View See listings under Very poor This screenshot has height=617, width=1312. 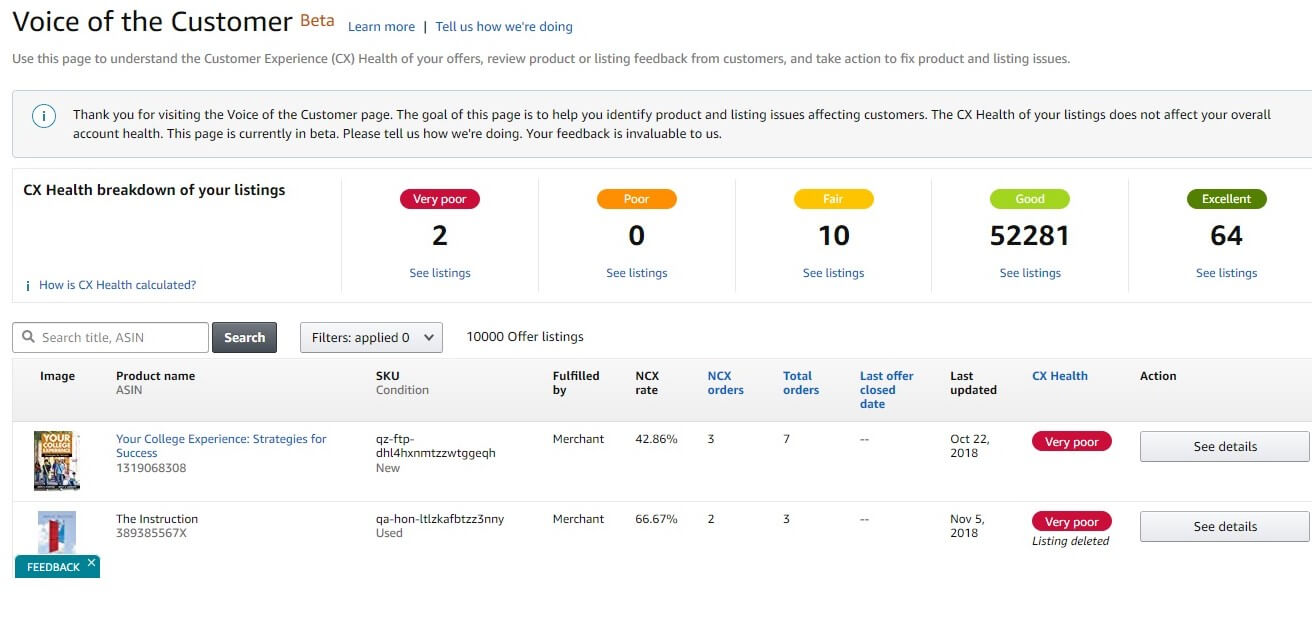[440, 272]
